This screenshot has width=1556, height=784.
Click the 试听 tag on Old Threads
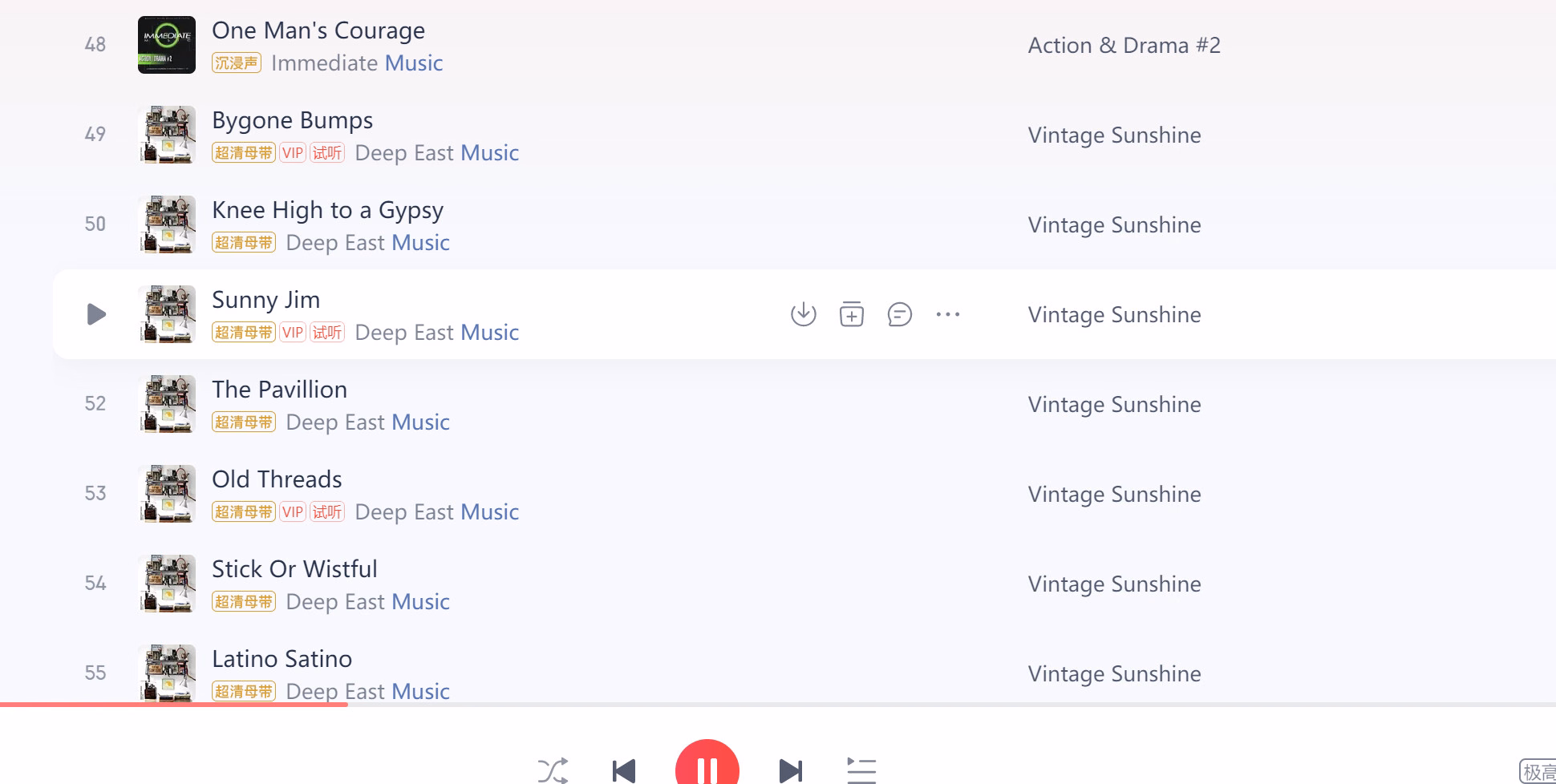click(327, 511)
